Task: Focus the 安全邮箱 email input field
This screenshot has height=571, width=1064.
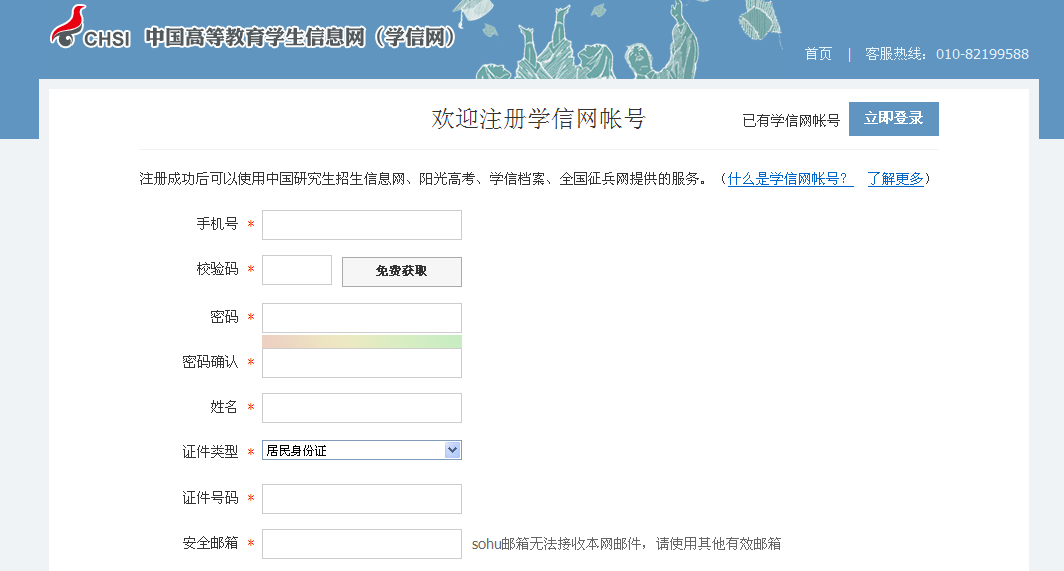Action: coord(361,544)
